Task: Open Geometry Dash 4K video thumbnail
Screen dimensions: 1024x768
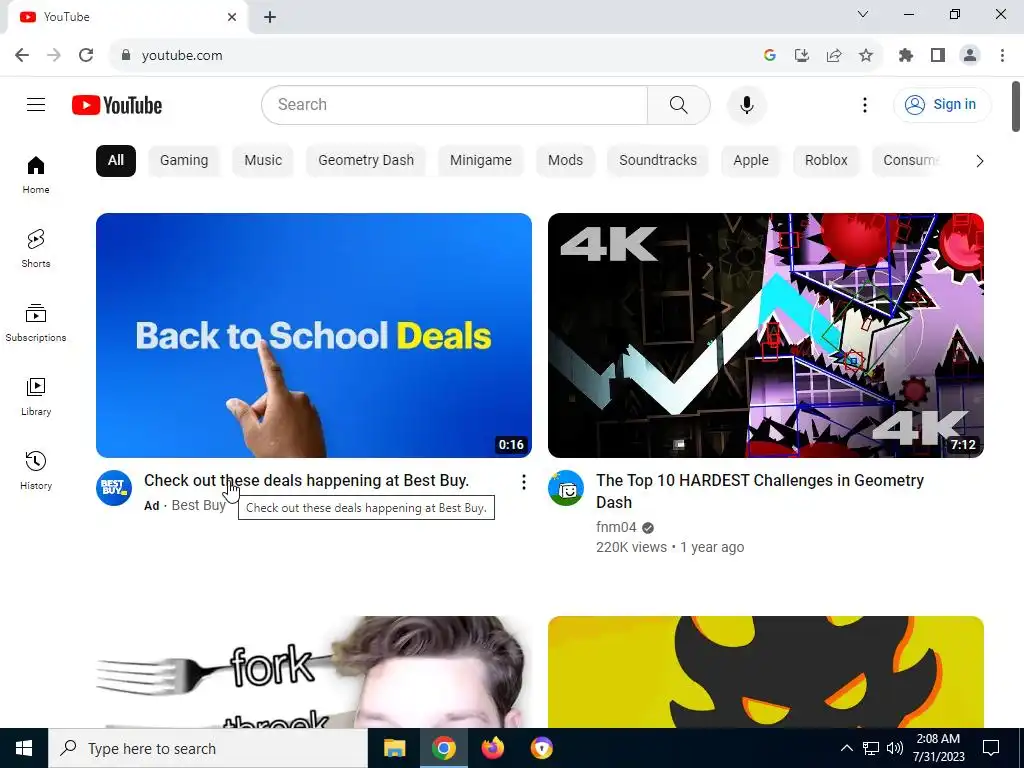Action: click(765, 335)
